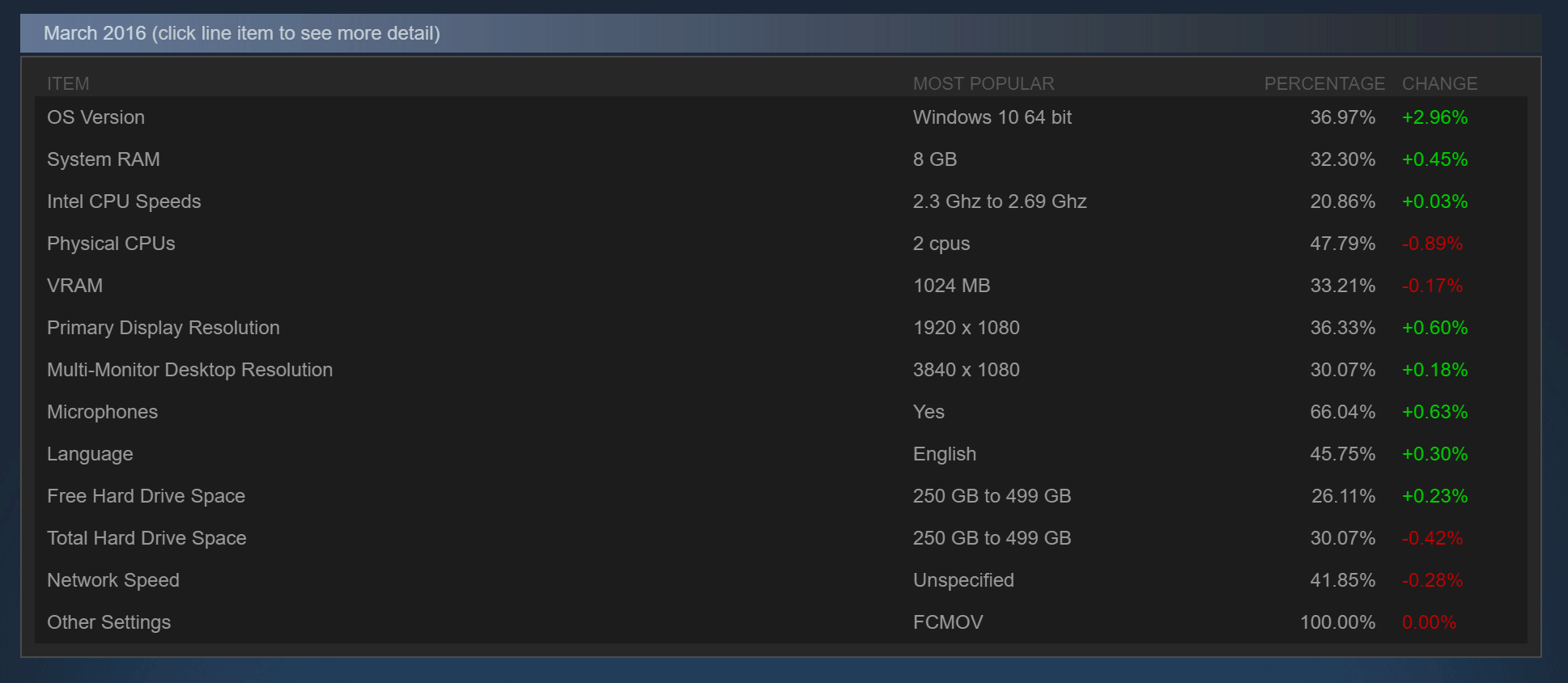This screenshot has width=1568, height=683.
Task: Click the ITEM column header
Action: 68,83
